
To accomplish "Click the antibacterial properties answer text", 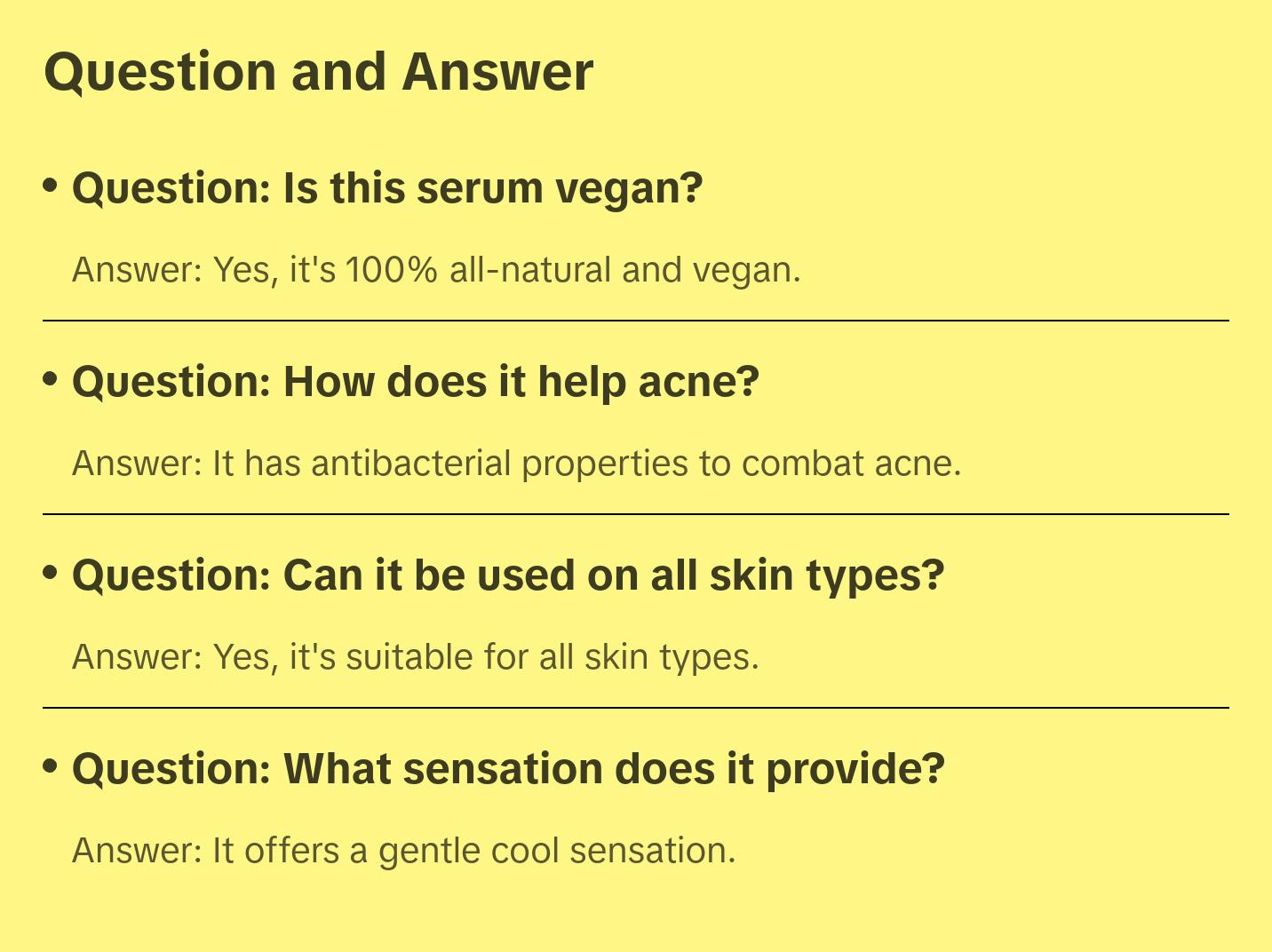I will coord(517,464).
